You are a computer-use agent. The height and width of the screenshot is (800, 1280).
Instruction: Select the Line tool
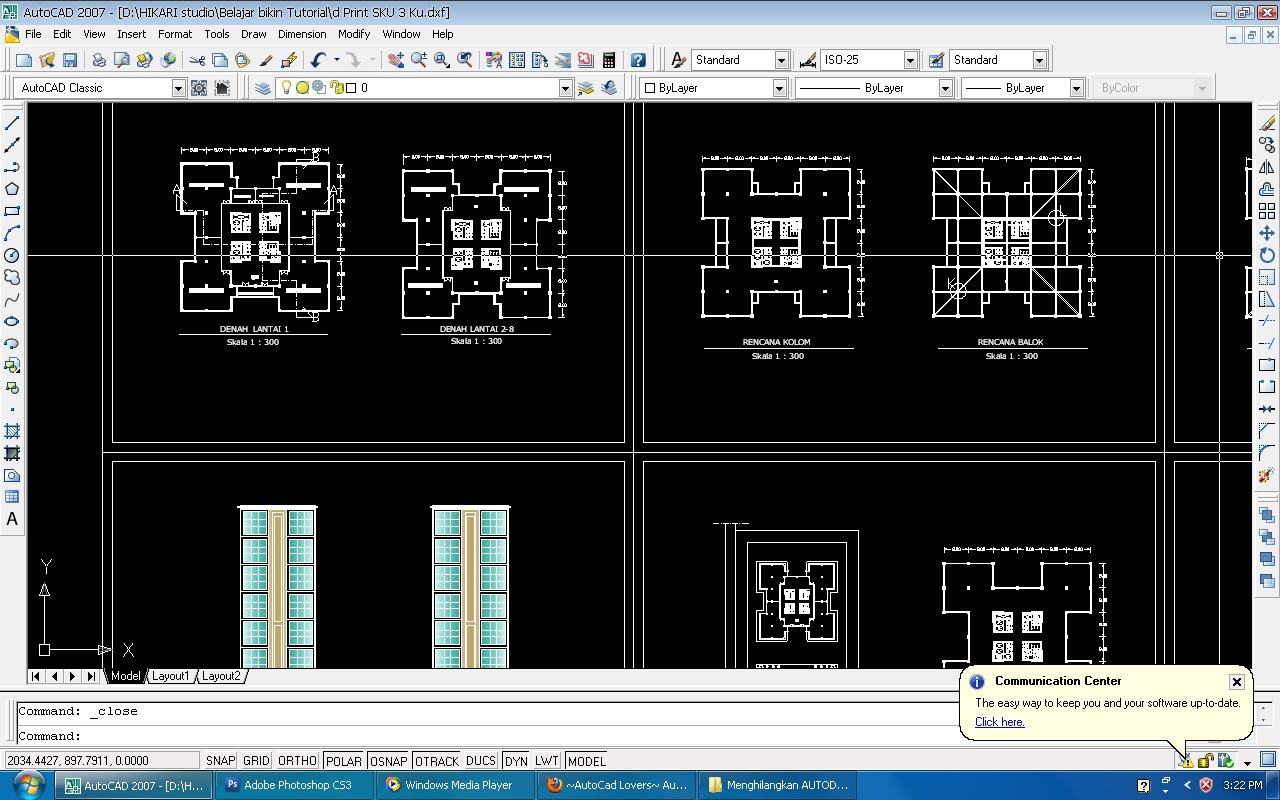click(x=12, y=122)
